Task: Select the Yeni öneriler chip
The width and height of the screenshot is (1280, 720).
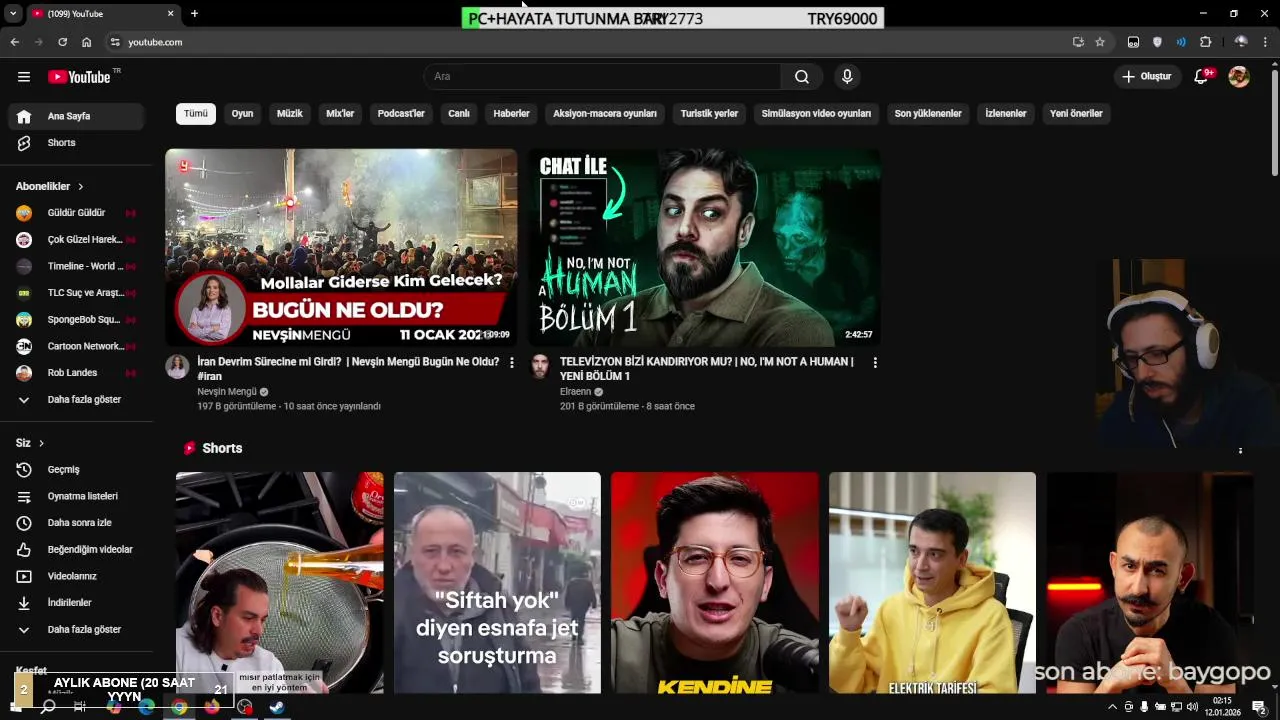Action: (1076, 114)
